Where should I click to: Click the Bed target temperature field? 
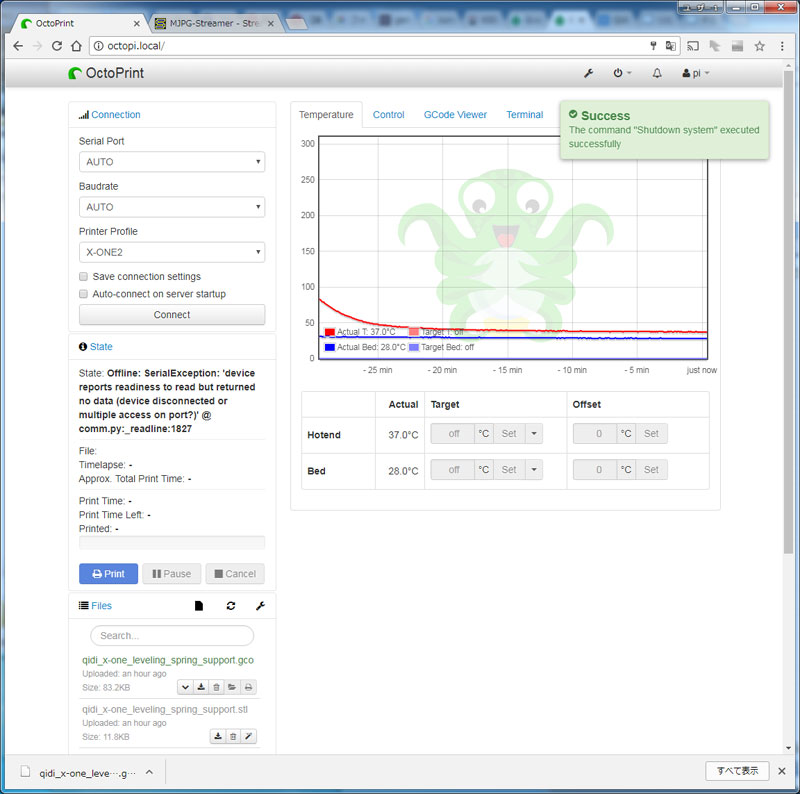tap(453, 470)
